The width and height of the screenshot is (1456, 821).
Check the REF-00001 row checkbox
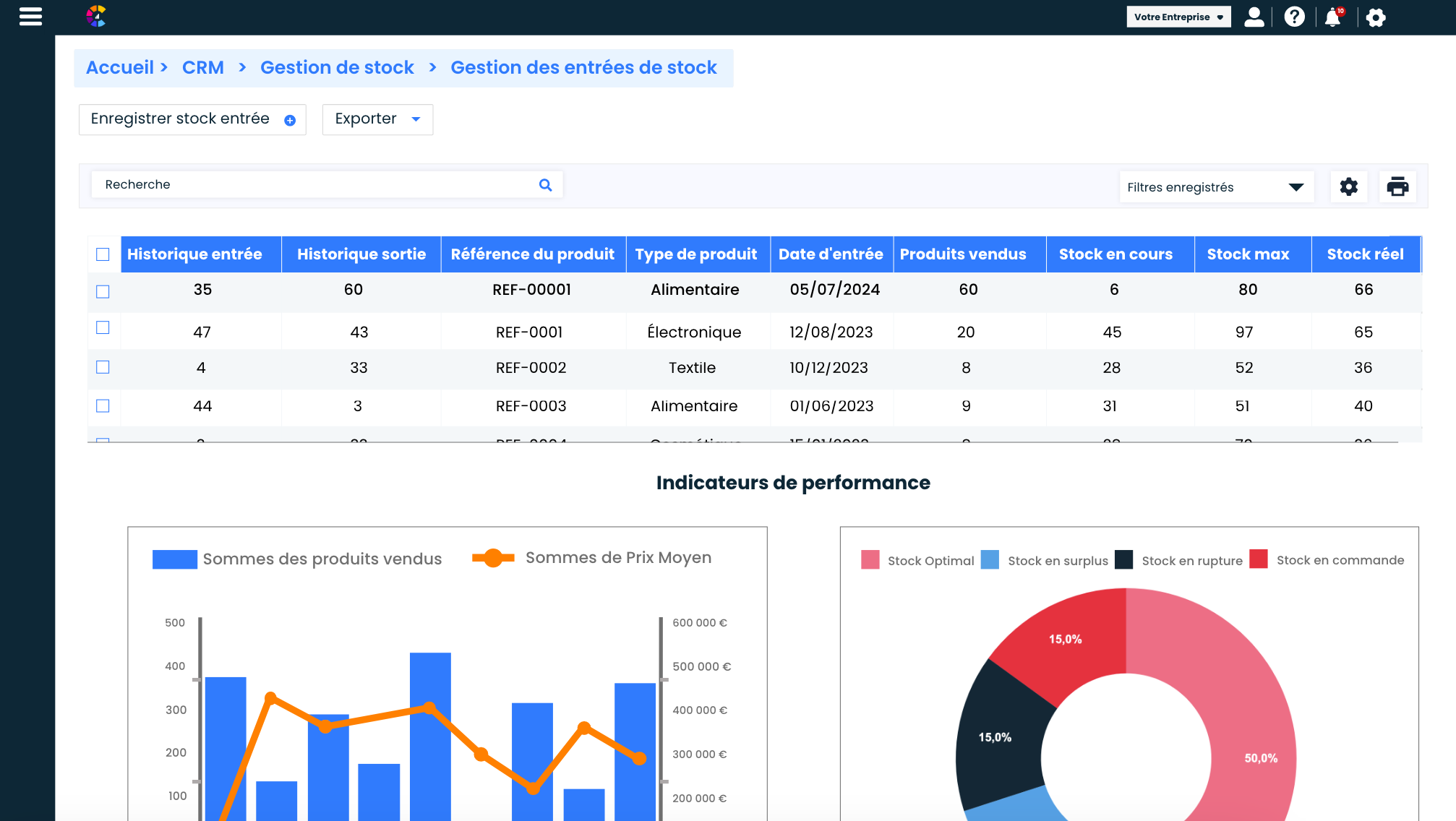103,291
